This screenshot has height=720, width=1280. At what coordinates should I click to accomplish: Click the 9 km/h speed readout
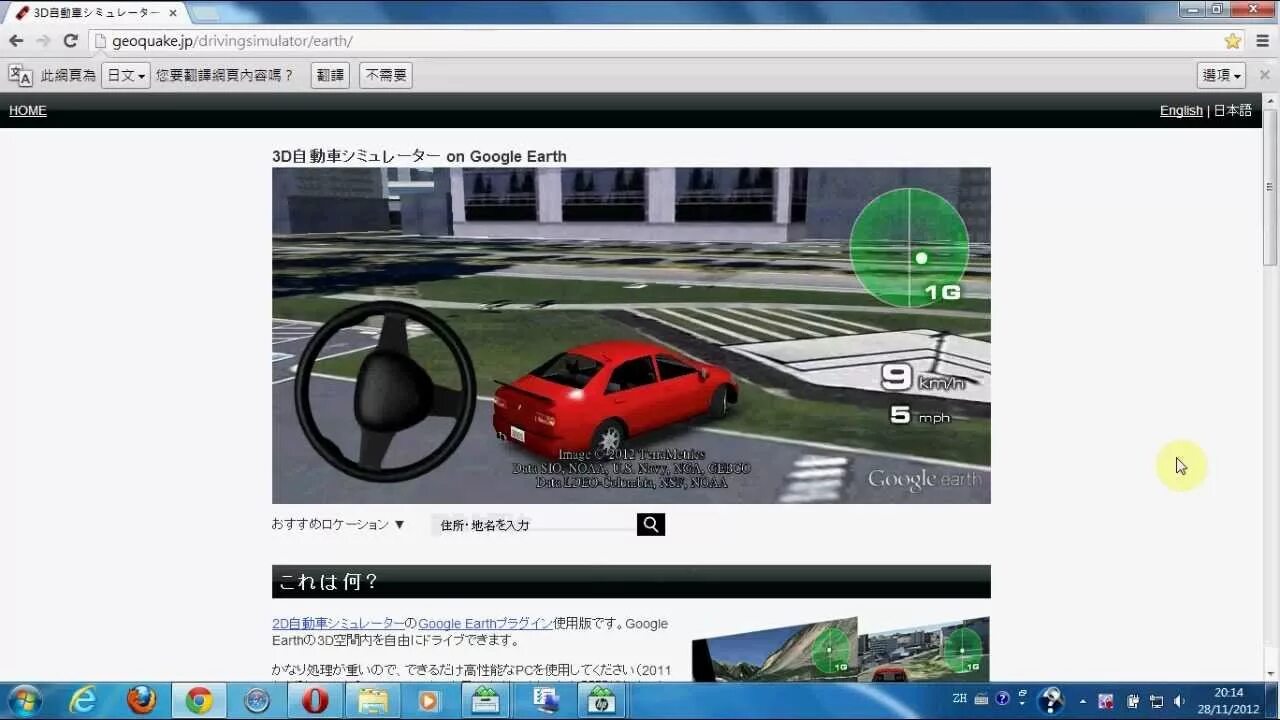click(x=923, y=378)
